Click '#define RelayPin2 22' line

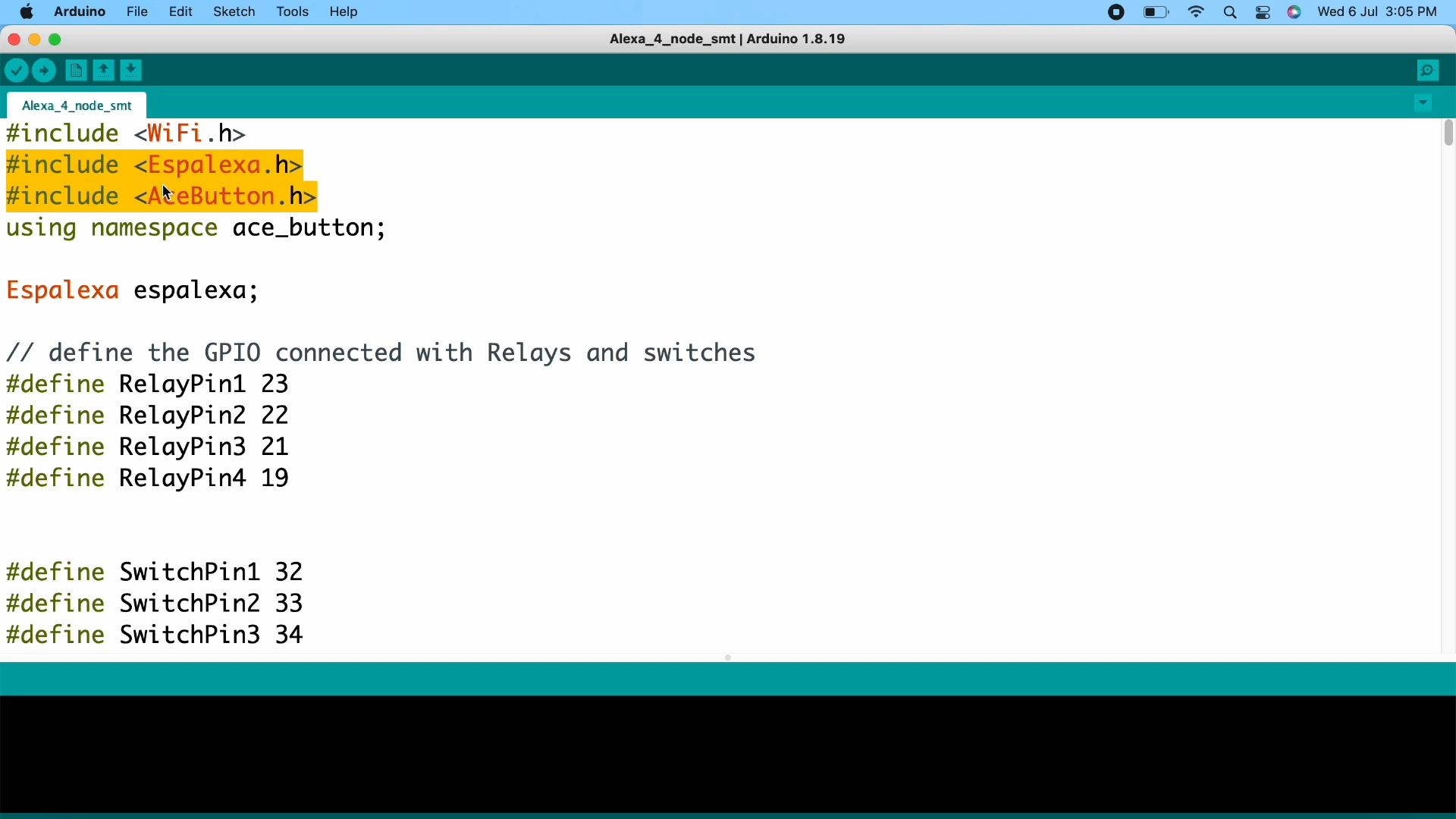pos(149,416)
